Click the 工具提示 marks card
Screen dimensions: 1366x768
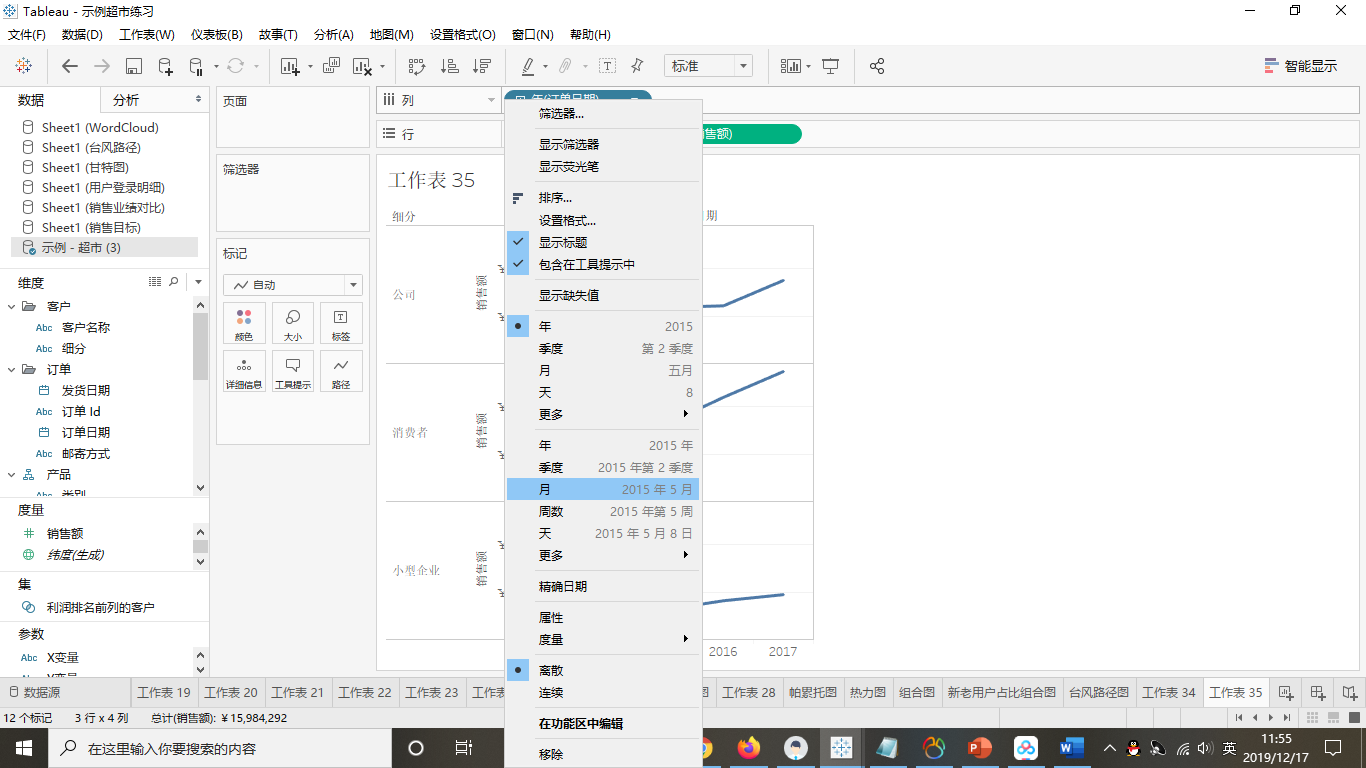[293, 371]
